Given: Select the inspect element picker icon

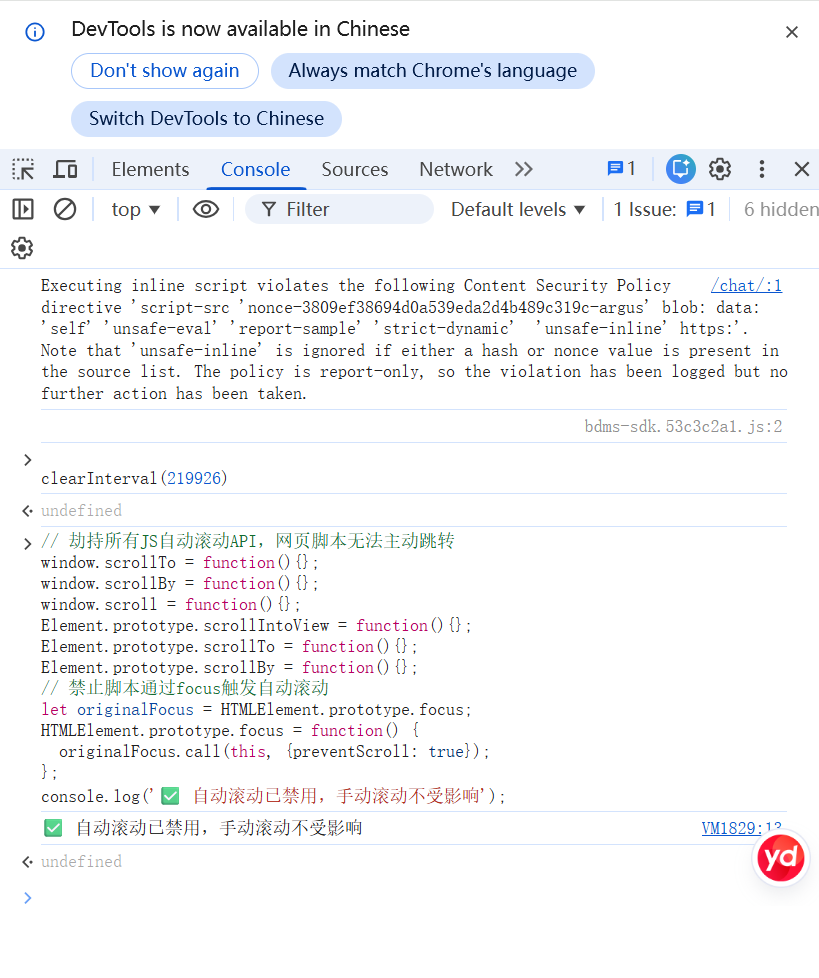Looking at the screenshot, I should tap(23, 169).
